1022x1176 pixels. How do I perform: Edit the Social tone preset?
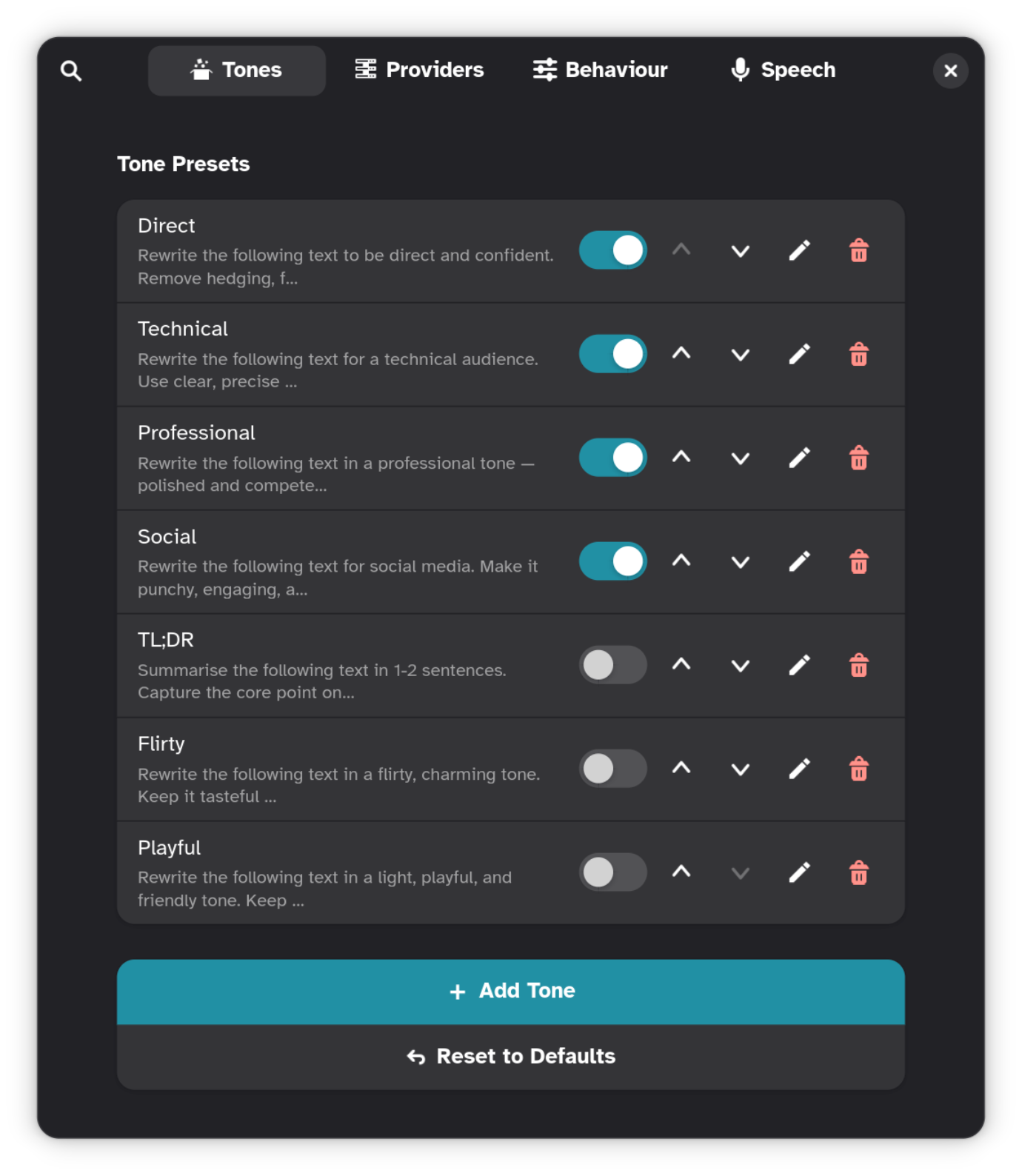pyautogui.click(x=799, y=561)
